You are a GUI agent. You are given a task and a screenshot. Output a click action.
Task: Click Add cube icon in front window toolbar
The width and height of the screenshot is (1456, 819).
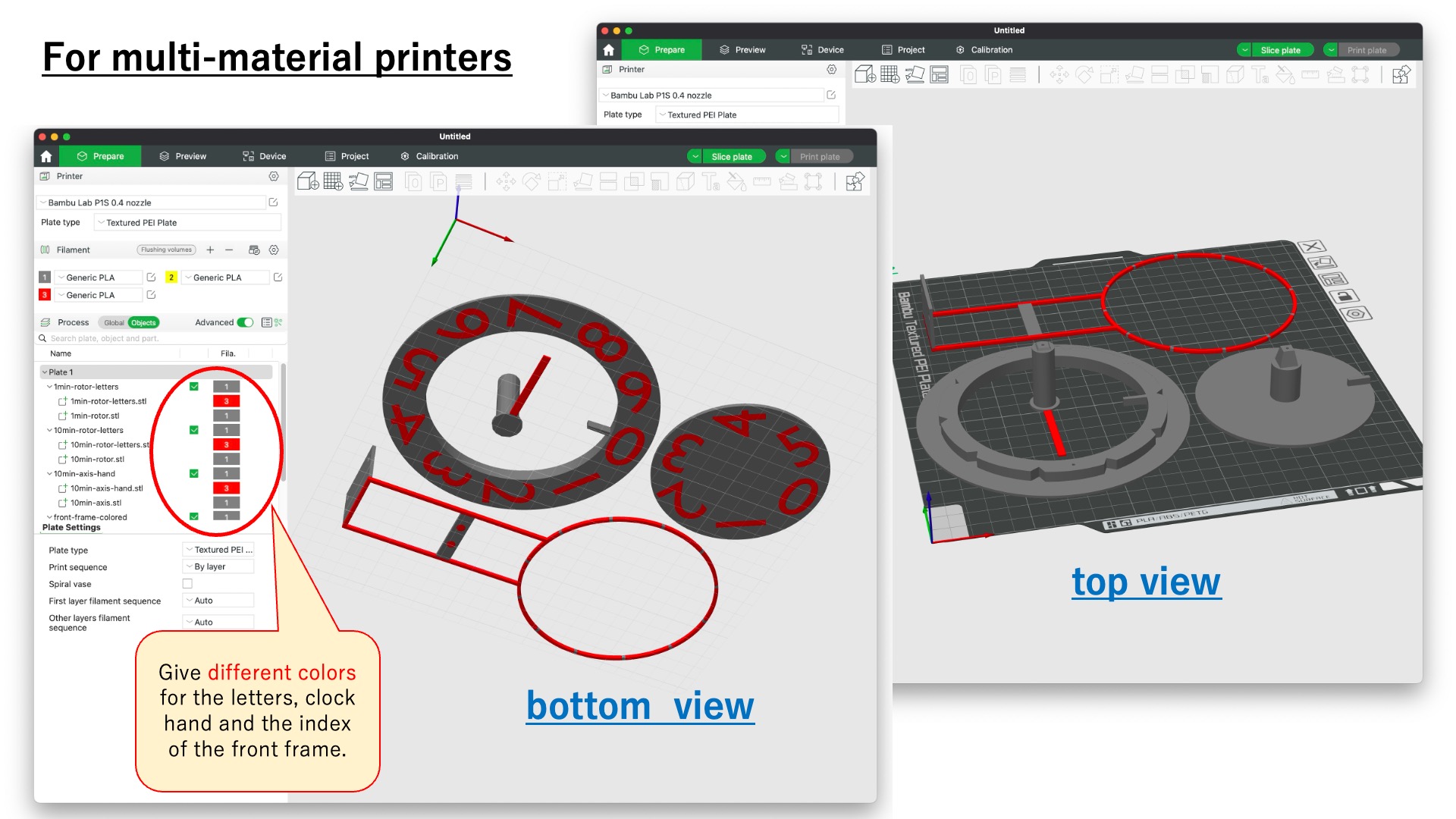click(x=308, y=182)
